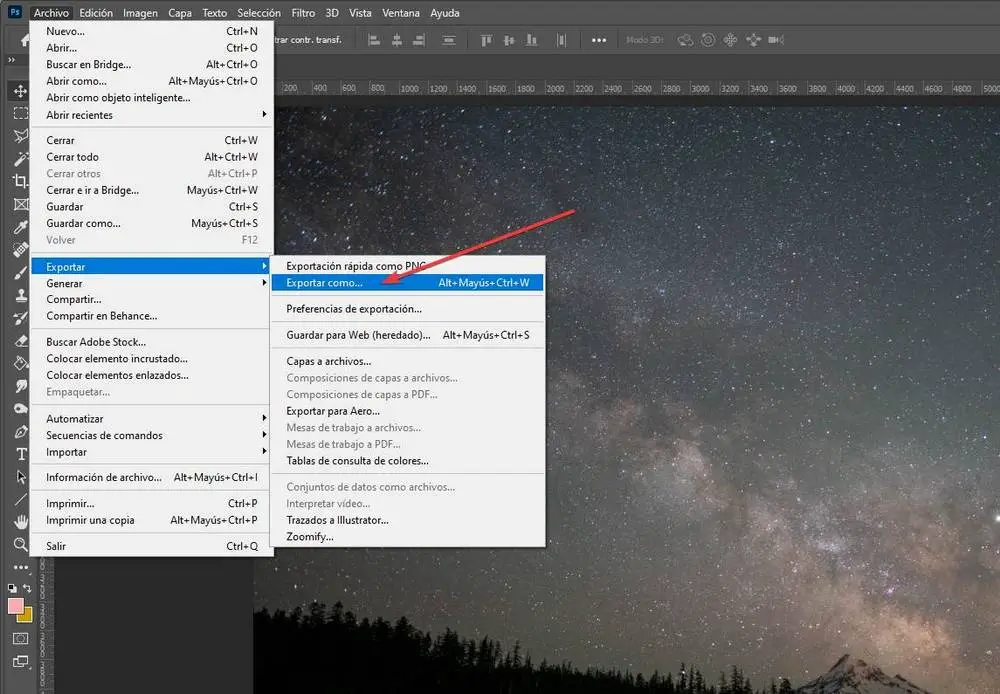Select the Hand tool
This screenshot has height=694, width=1000.
(x=20, y=522)
